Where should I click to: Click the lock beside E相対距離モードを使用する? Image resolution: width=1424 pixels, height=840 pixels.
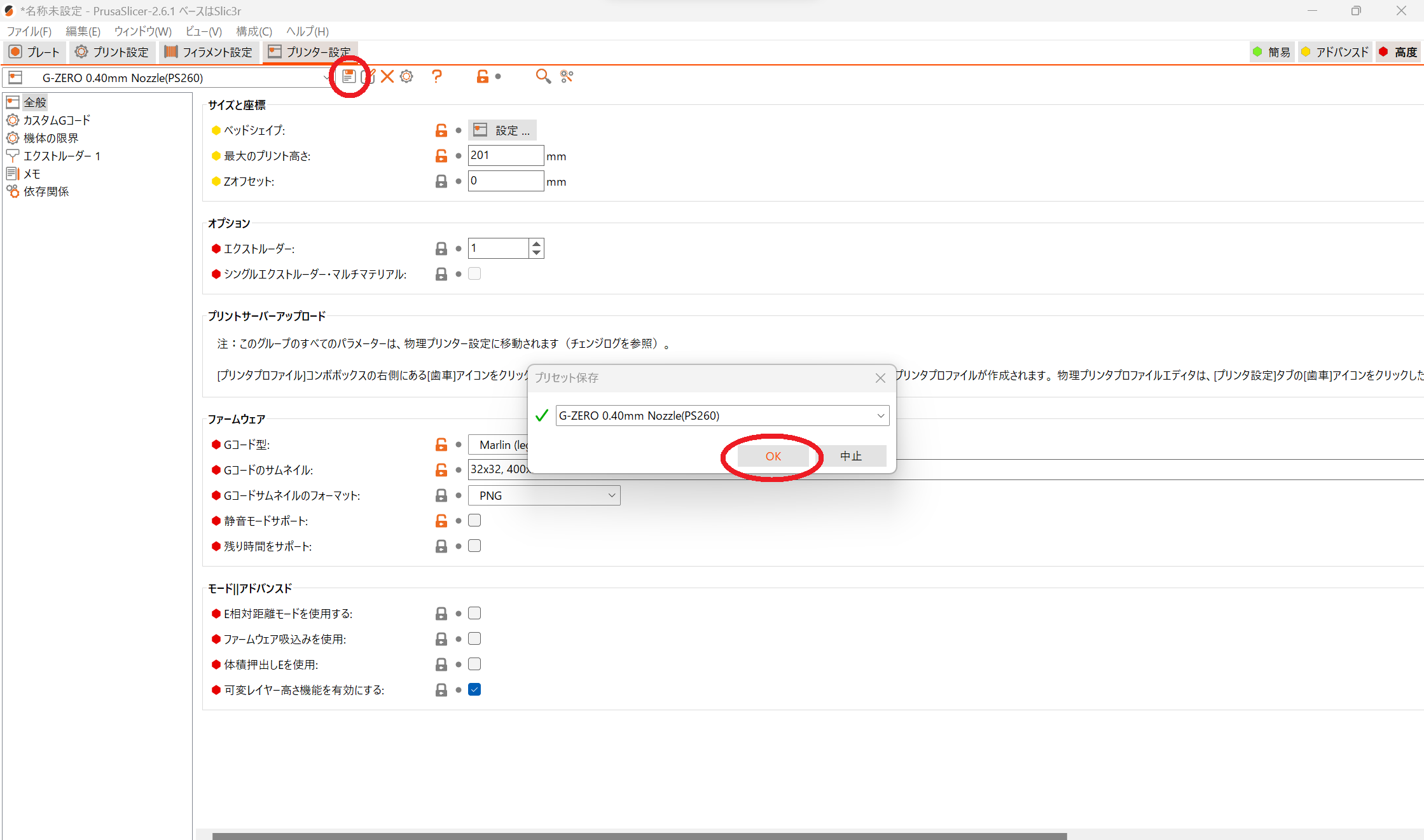[x=441, y=614]
